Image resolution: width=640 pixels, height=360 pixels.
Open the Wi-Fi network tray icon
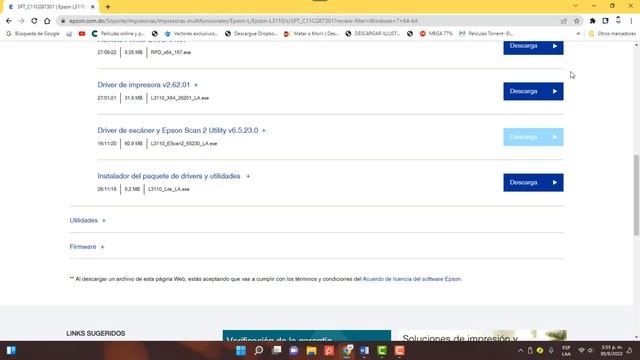click(582, 351)
